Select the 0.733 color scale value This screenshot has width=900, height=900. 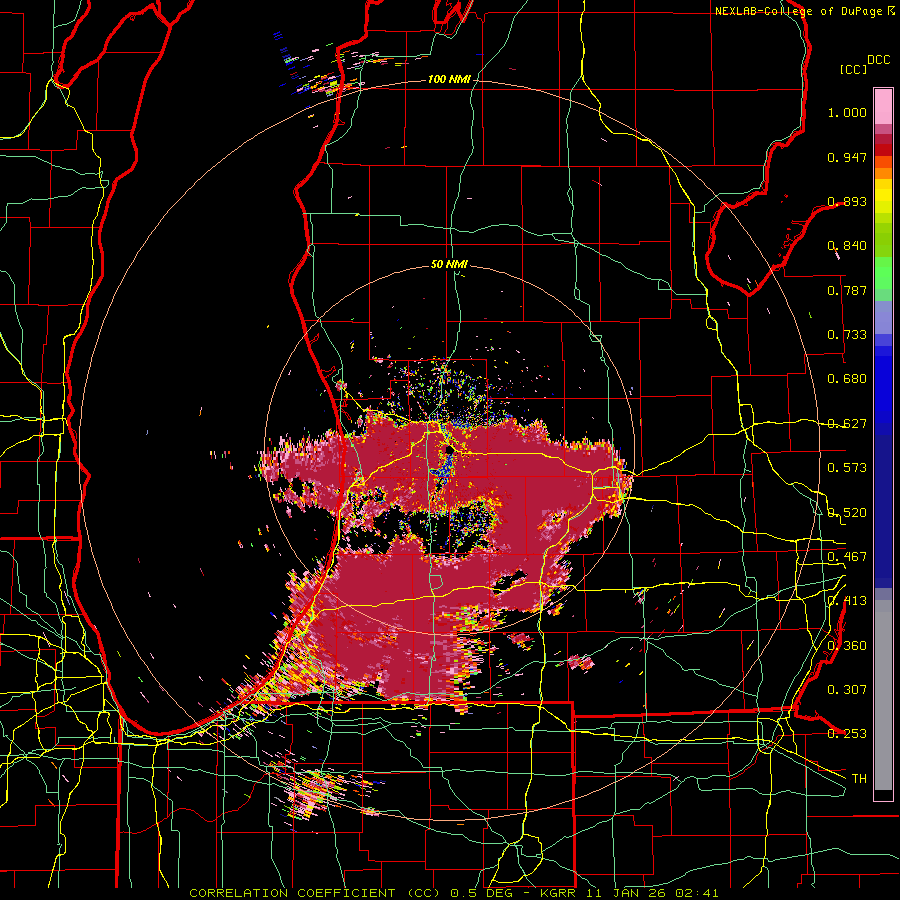coord(847,335)
